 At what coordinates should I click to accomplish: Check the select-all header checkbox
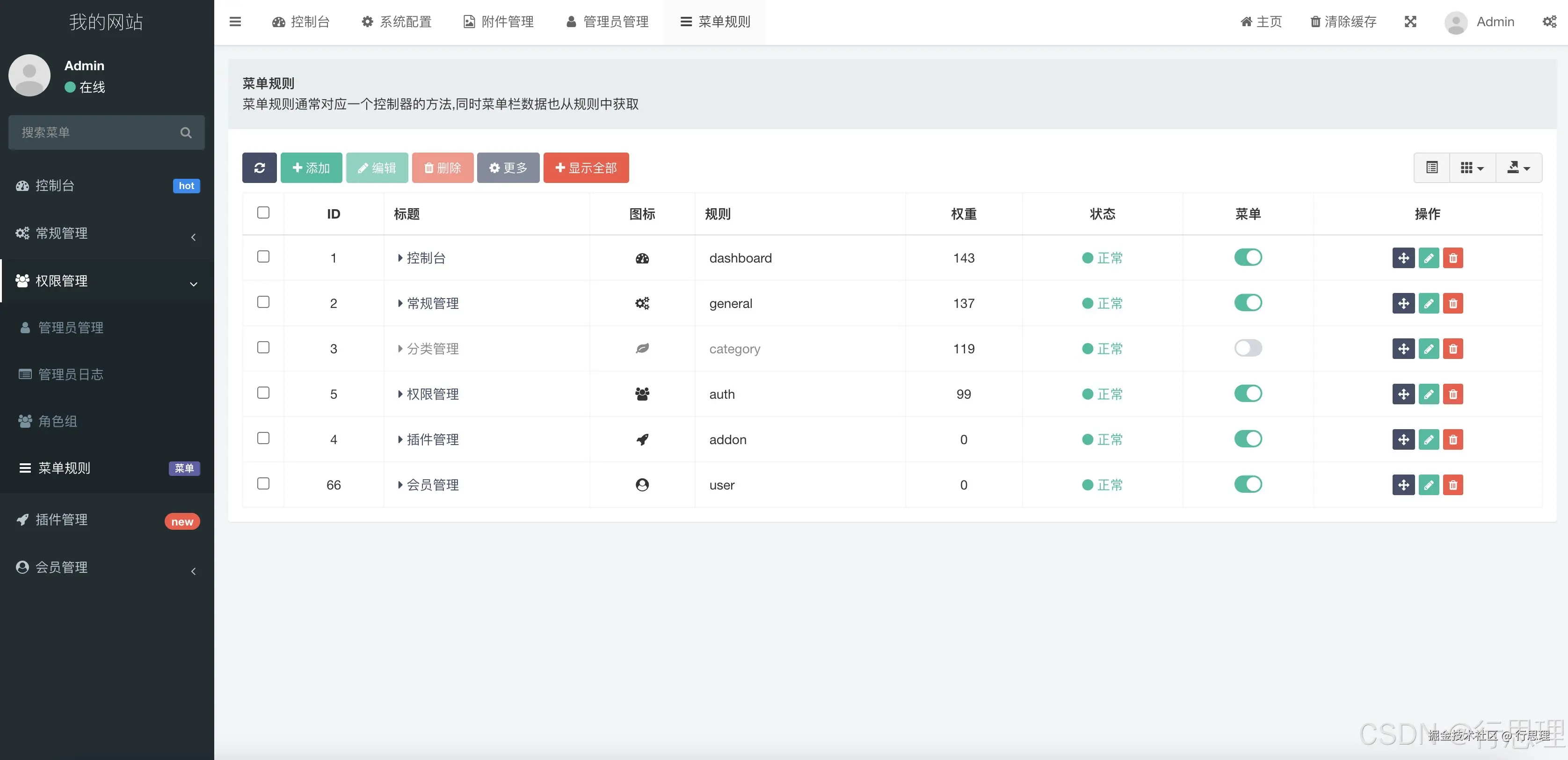click(x=263, y=212)
